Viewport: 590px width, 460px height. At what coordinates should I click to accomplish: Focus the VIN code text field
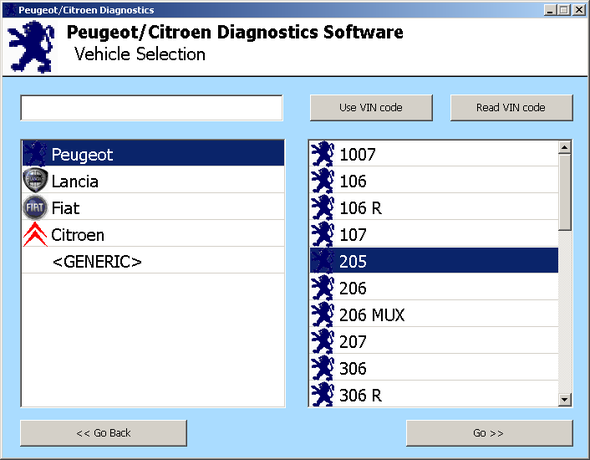pyautogui.click(x=152, y=108)
